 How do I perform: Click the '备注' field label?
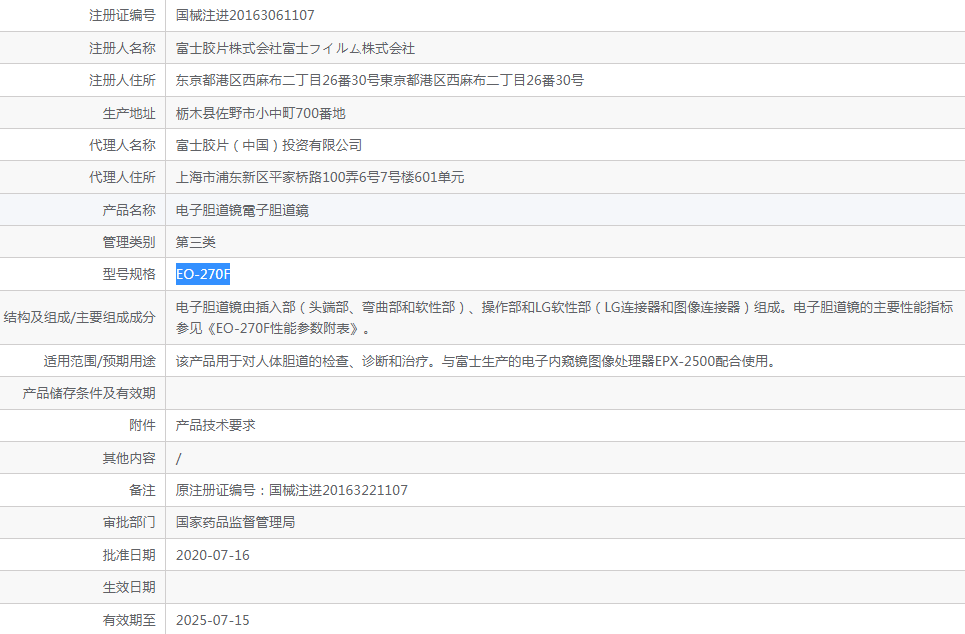tap(142, 491)
